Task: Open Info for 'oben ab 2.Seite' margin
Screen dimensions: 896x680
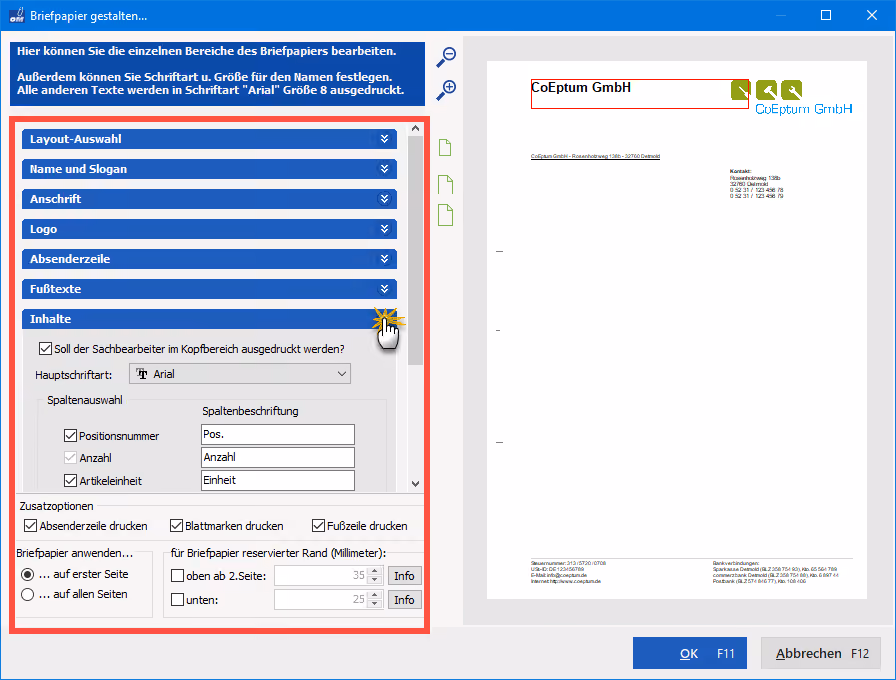Action: click(404, 575)
